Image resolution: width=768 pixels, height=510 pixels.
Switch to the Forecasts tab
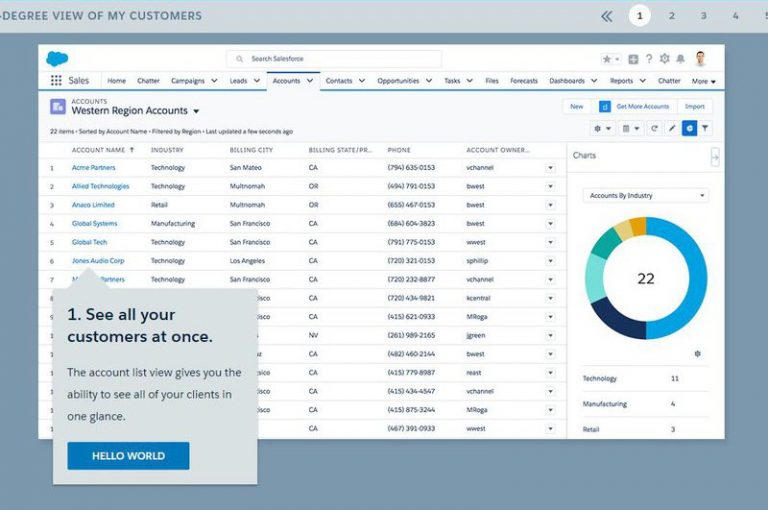[x=524, y=81]
